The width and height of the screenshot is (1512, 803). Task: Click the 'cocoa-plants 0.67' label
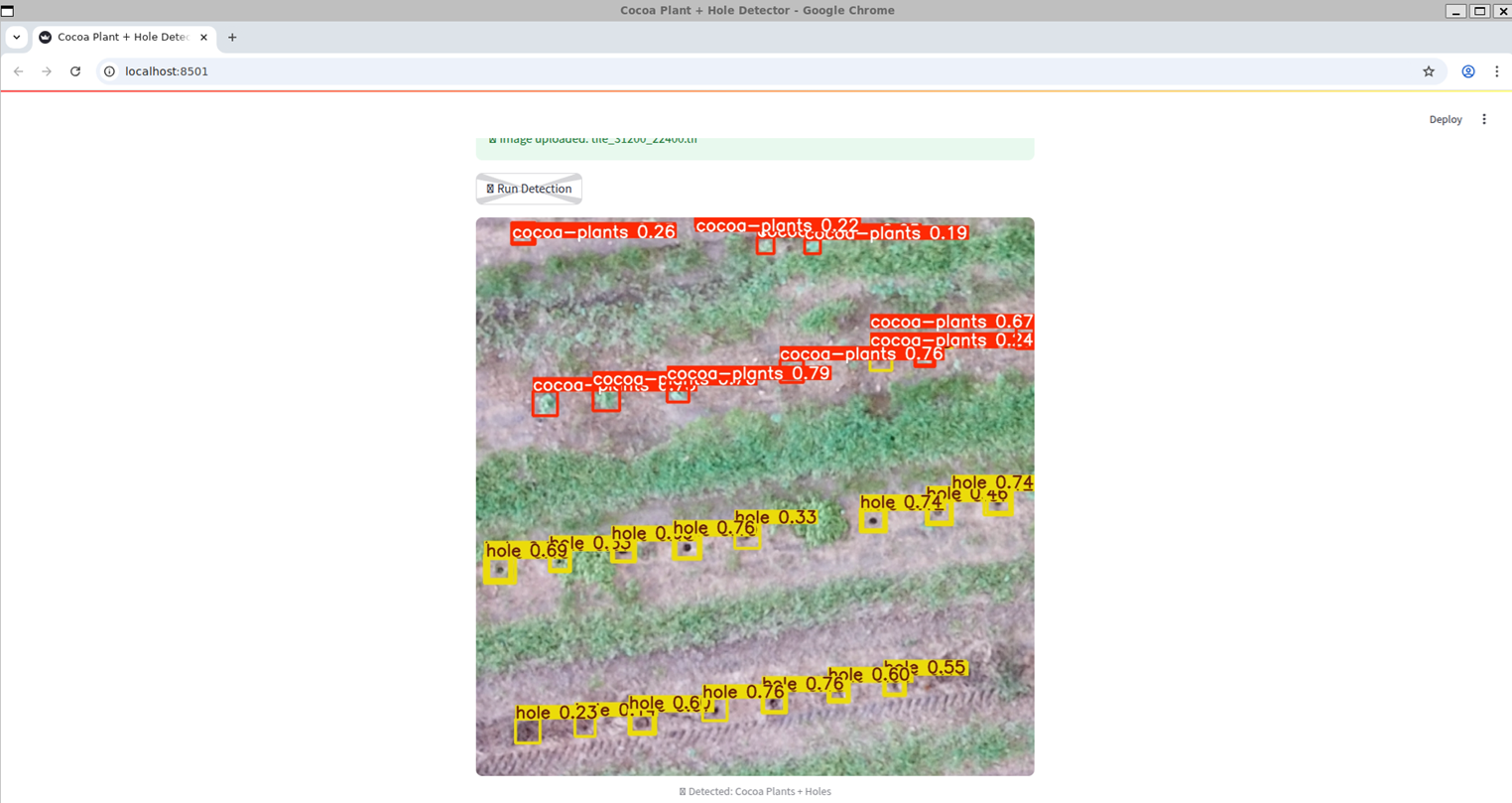[x=951, y=322]
